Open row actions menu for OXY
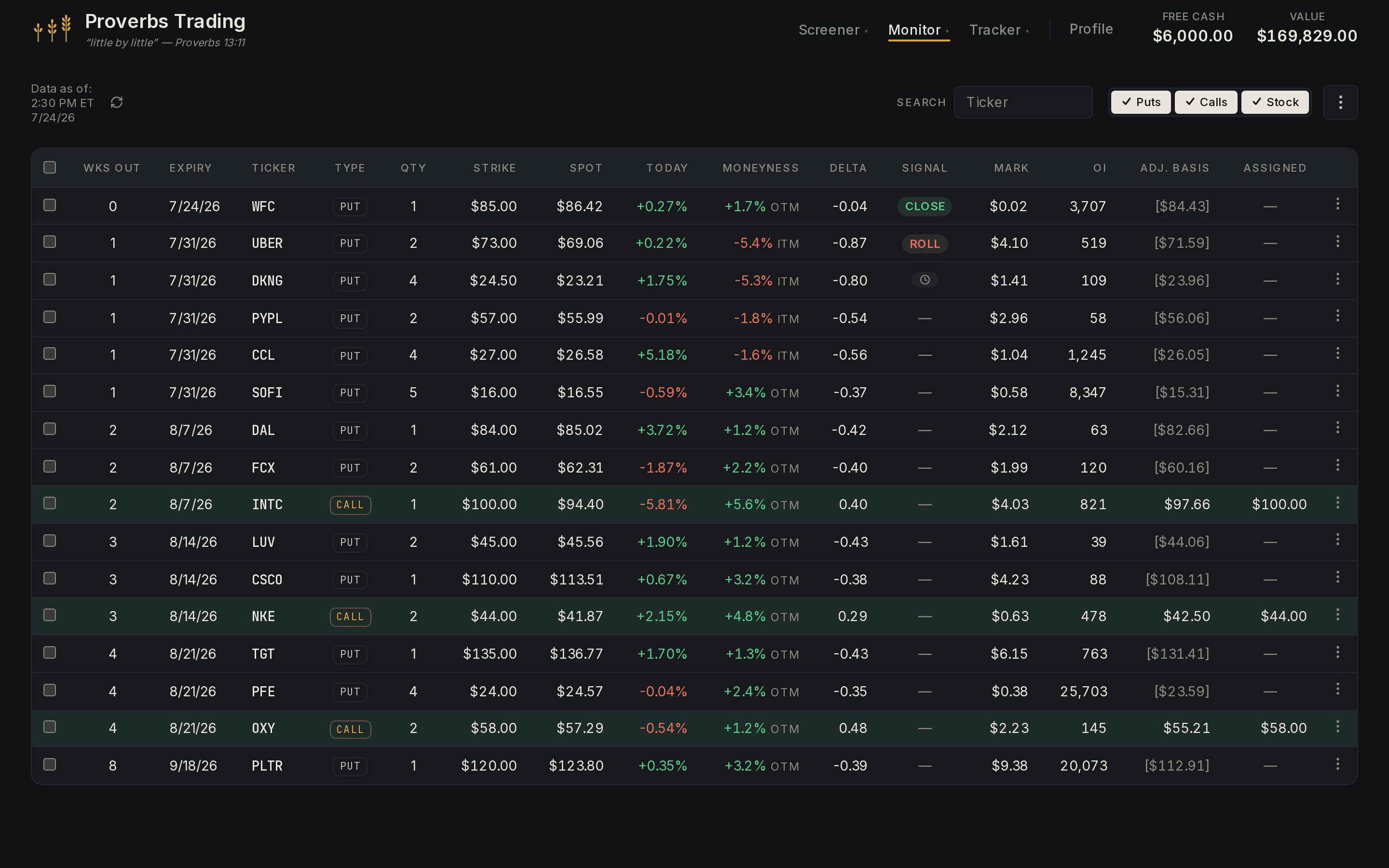The width and height of the screenshot is (1389, 868). pyautogui.click(x=1337, y=726)
